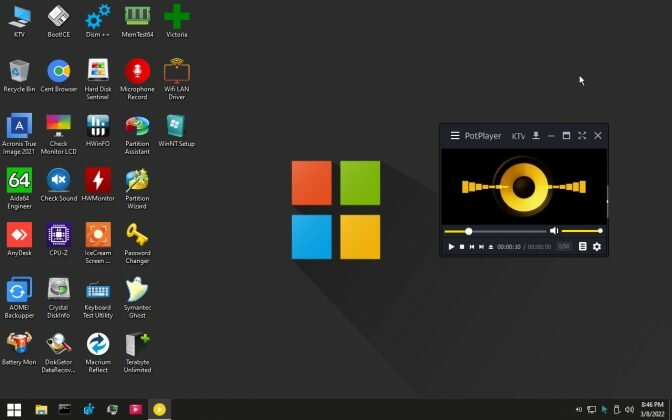
Task: Select the Acronis True Image 2021 icon
Action: click(x=19, y=134)
